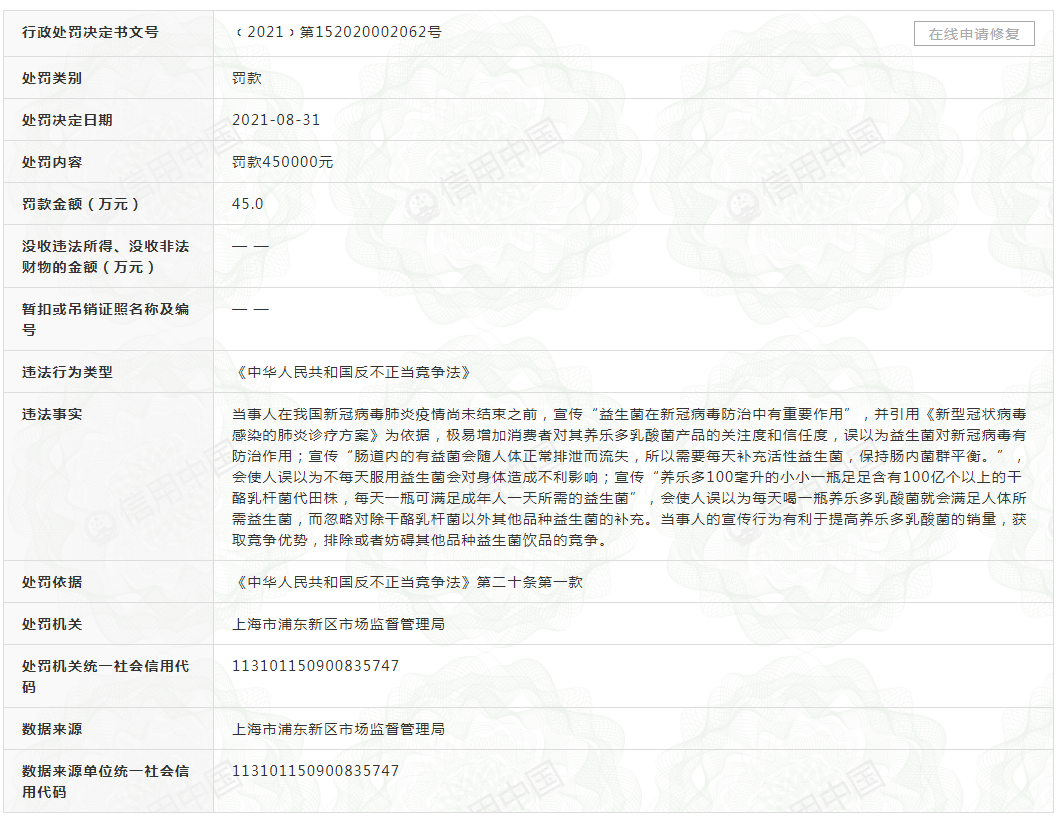Screen dimensions: 1062x818
Task: Click the 处罚机关 label
Action: tap(51, 624)
